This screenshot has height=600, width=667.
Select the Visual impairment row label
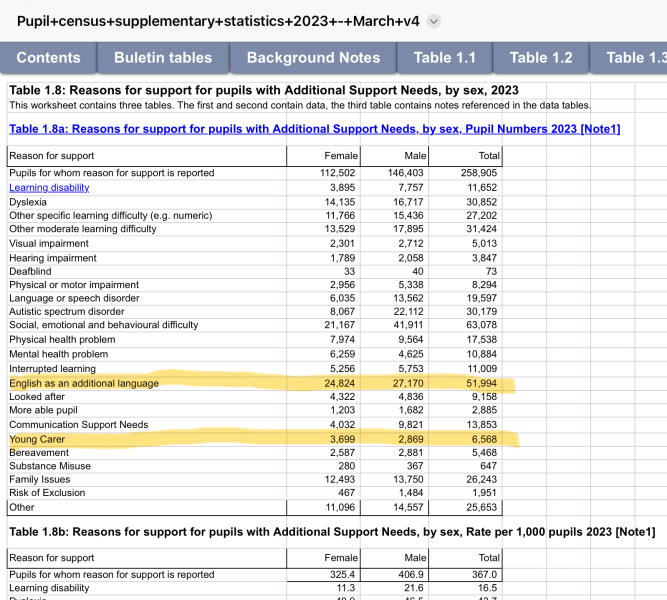(x=49, y=243)
